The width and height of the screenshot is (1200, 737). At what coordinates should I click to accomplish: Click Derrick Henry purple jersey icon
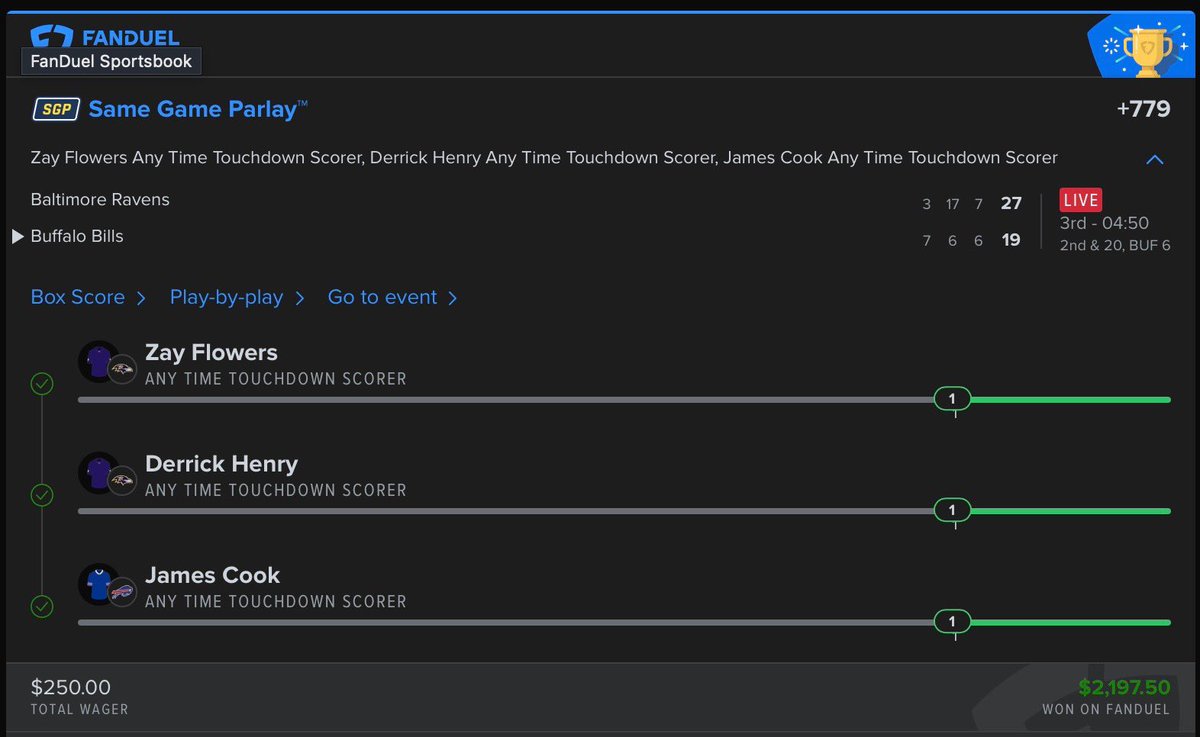coord(98,472)
